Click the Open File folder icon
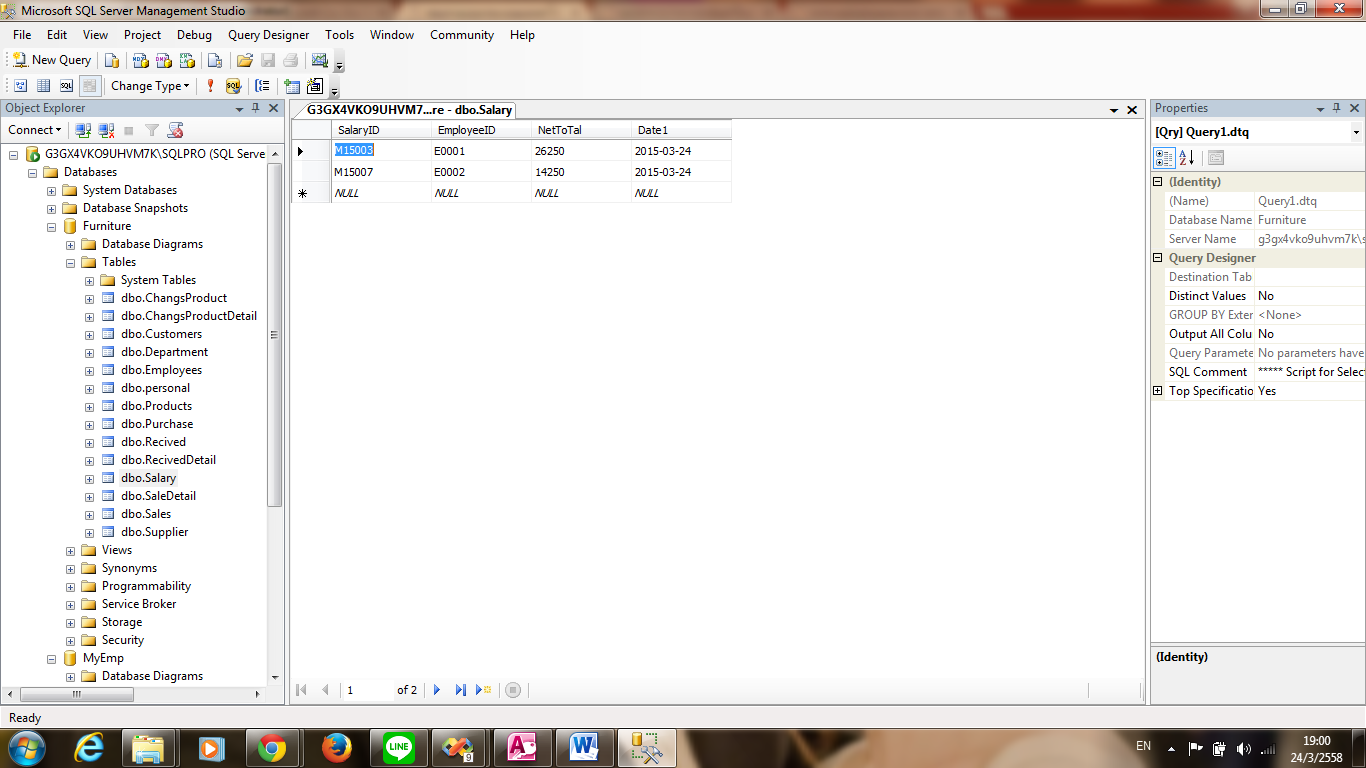The height and width of the screenshot is (768, 1366). pos(244,60)
